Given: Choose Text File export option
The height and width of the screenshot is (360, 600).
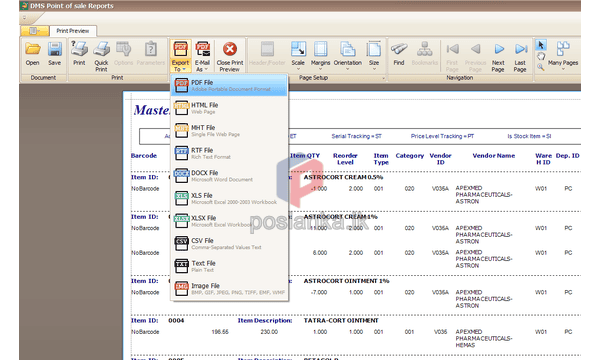Looking at the screenshot, I should (230, 266).
